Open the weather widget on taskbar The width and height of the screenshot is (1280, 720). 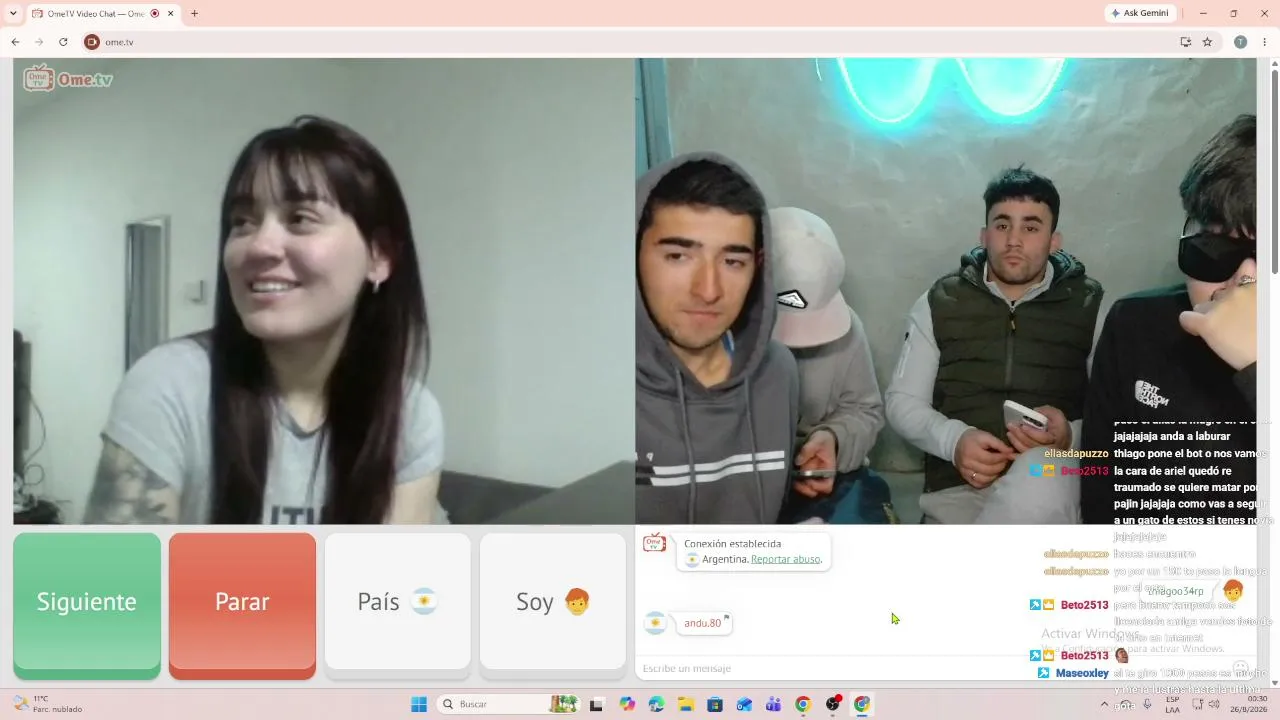tap(48, 704)
